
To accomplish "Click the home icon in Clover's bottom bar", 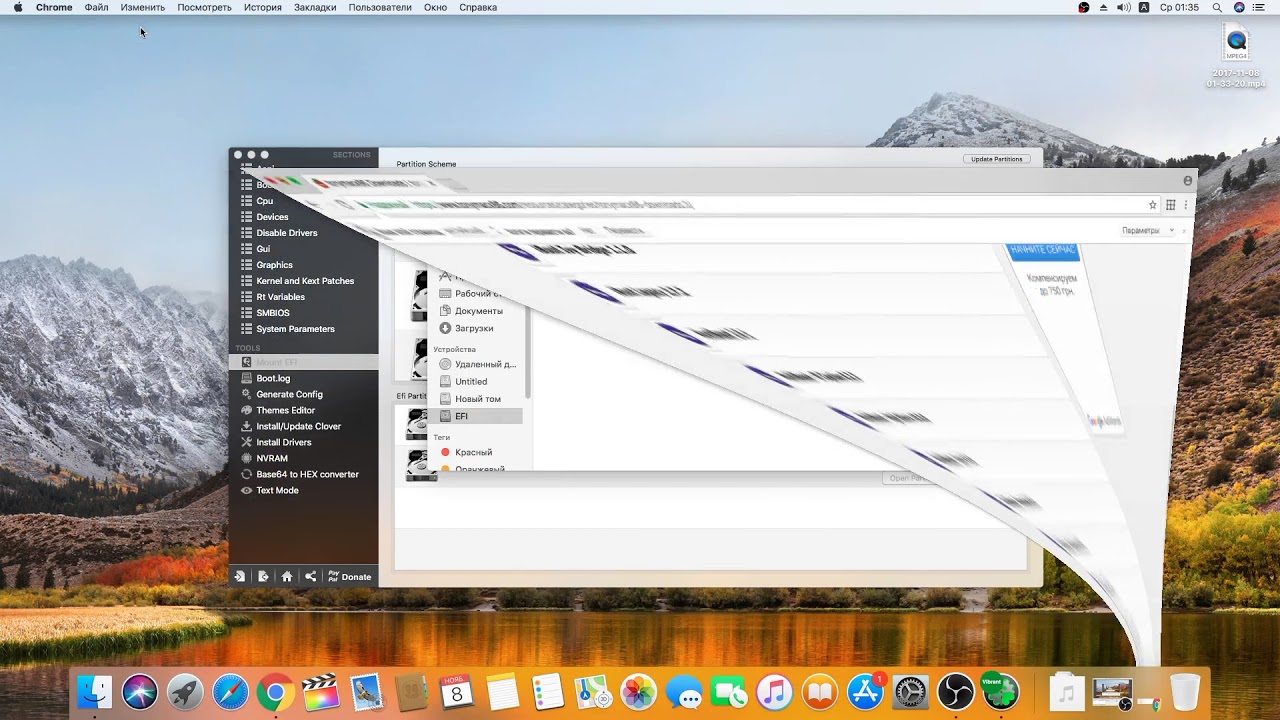I will (x=287, y=576).
